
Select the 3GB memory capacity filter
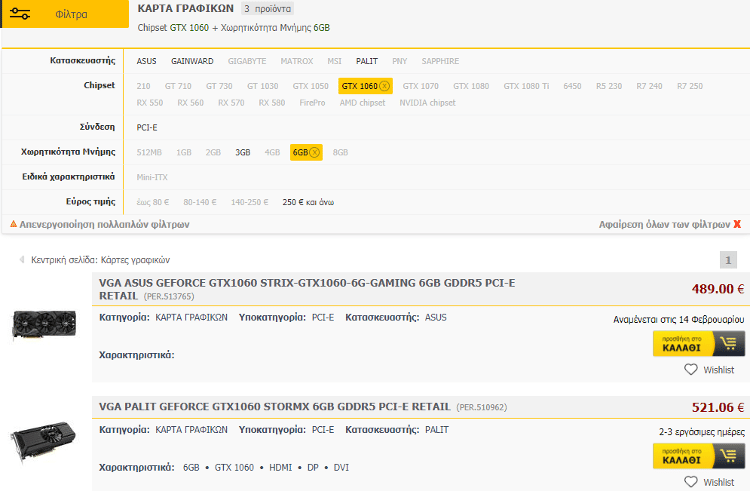click(243, 153)
